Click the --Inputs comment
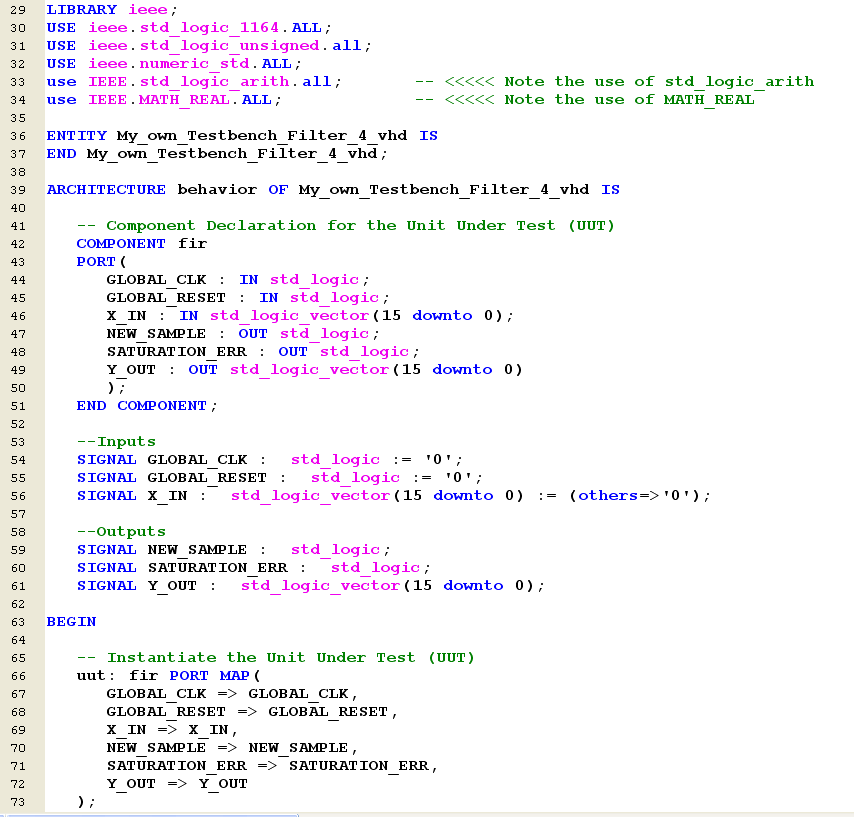This screenshot has width=854, height=817. [116, 442]
